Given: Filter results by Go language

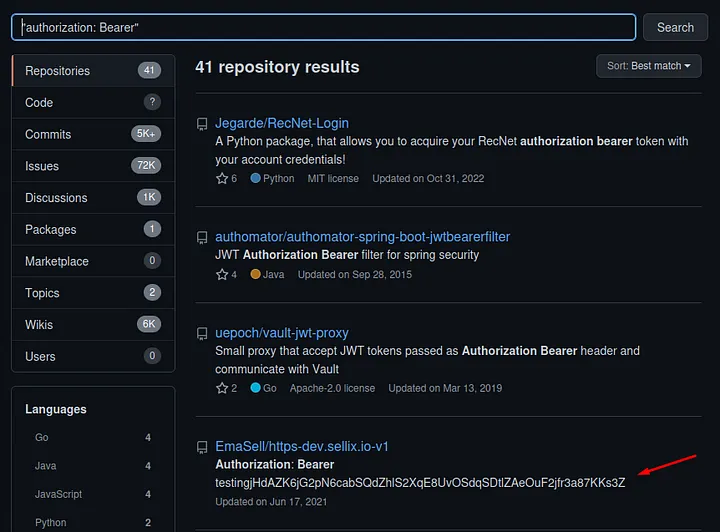Looking at the screenshot, I should (93, 437).
